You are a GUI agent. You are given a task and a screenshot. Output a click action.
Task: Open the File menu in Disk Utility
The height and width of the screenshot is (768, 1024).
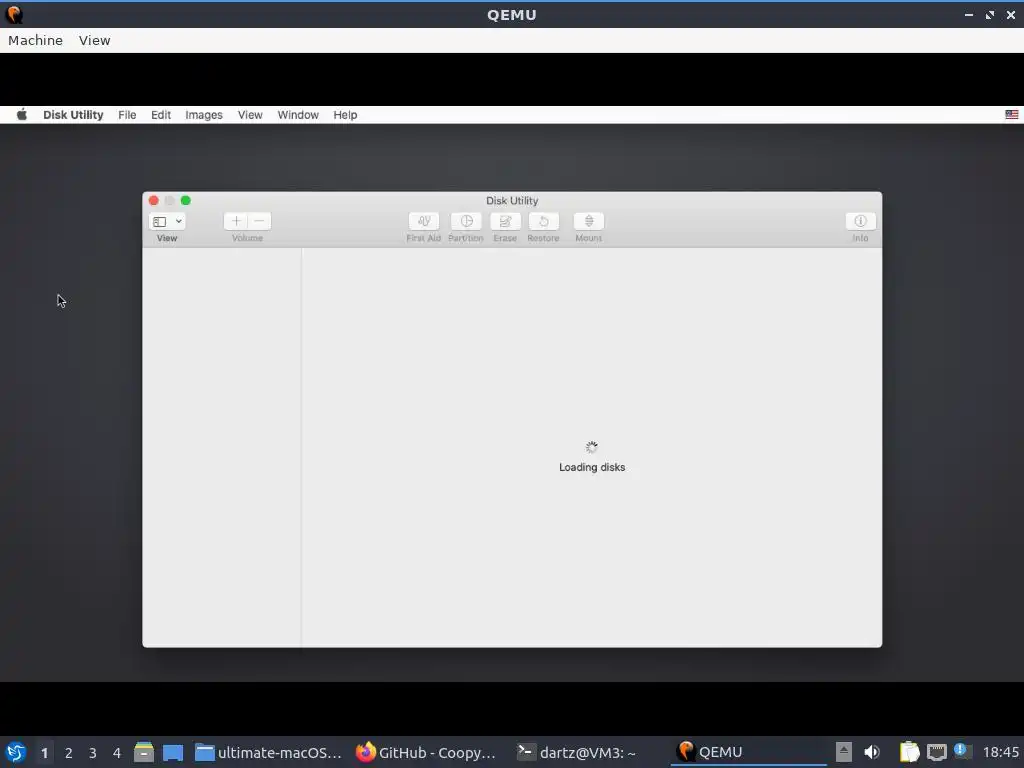coord(127,115)
